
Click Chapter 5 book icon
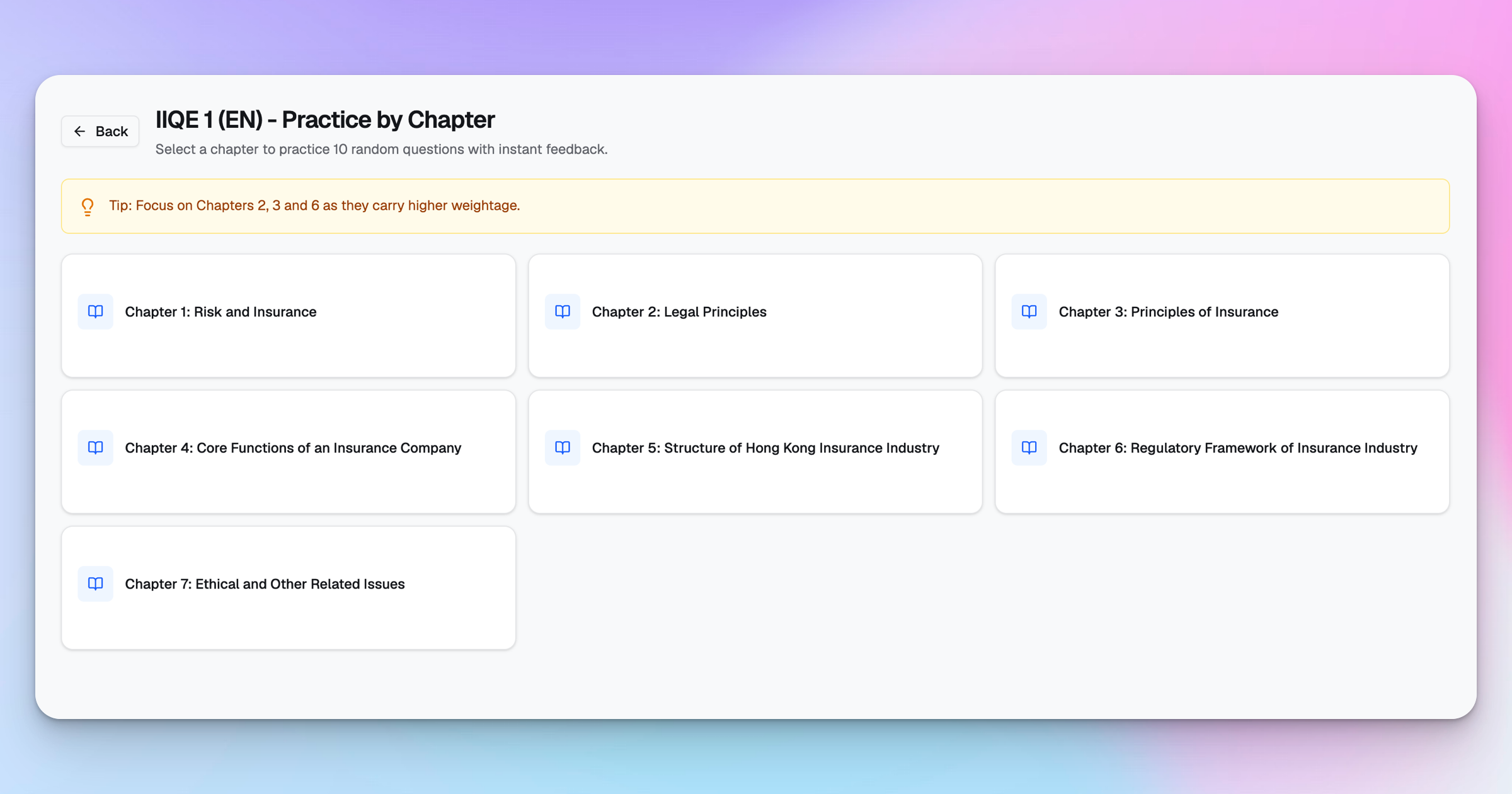(x=562, y=447)
